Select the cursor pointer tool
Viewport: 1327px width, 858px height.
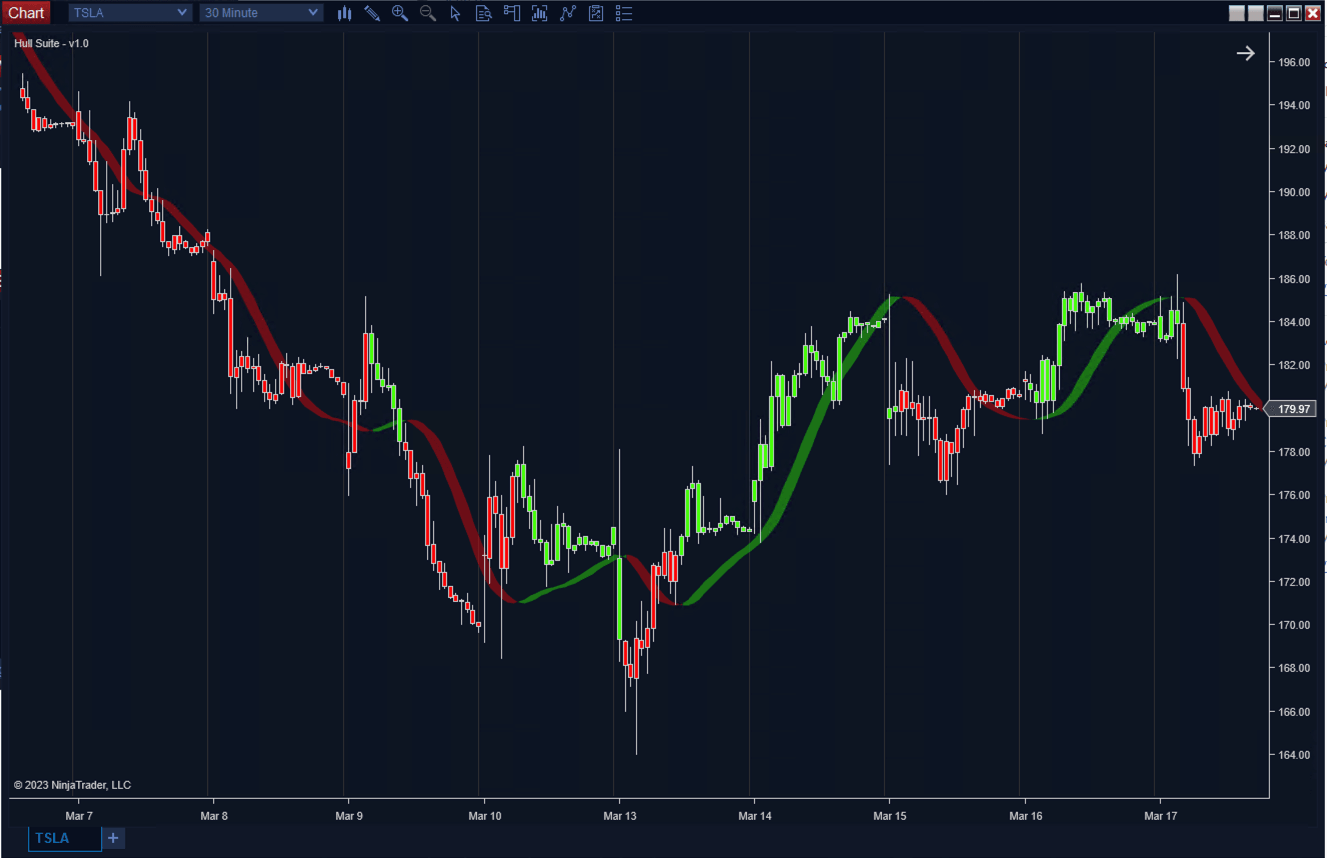coord(456,13)
